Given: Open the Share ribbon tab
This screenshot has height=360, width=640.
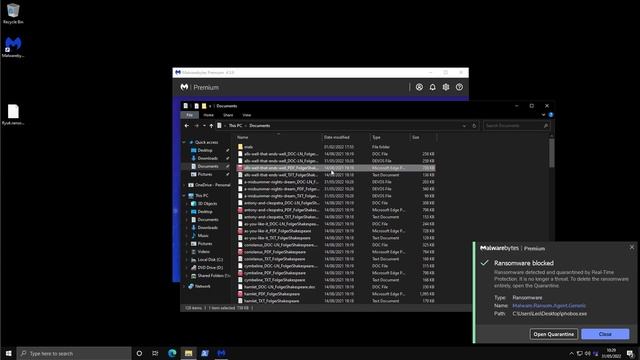Looking at the screenshot, I should (228, 115).
